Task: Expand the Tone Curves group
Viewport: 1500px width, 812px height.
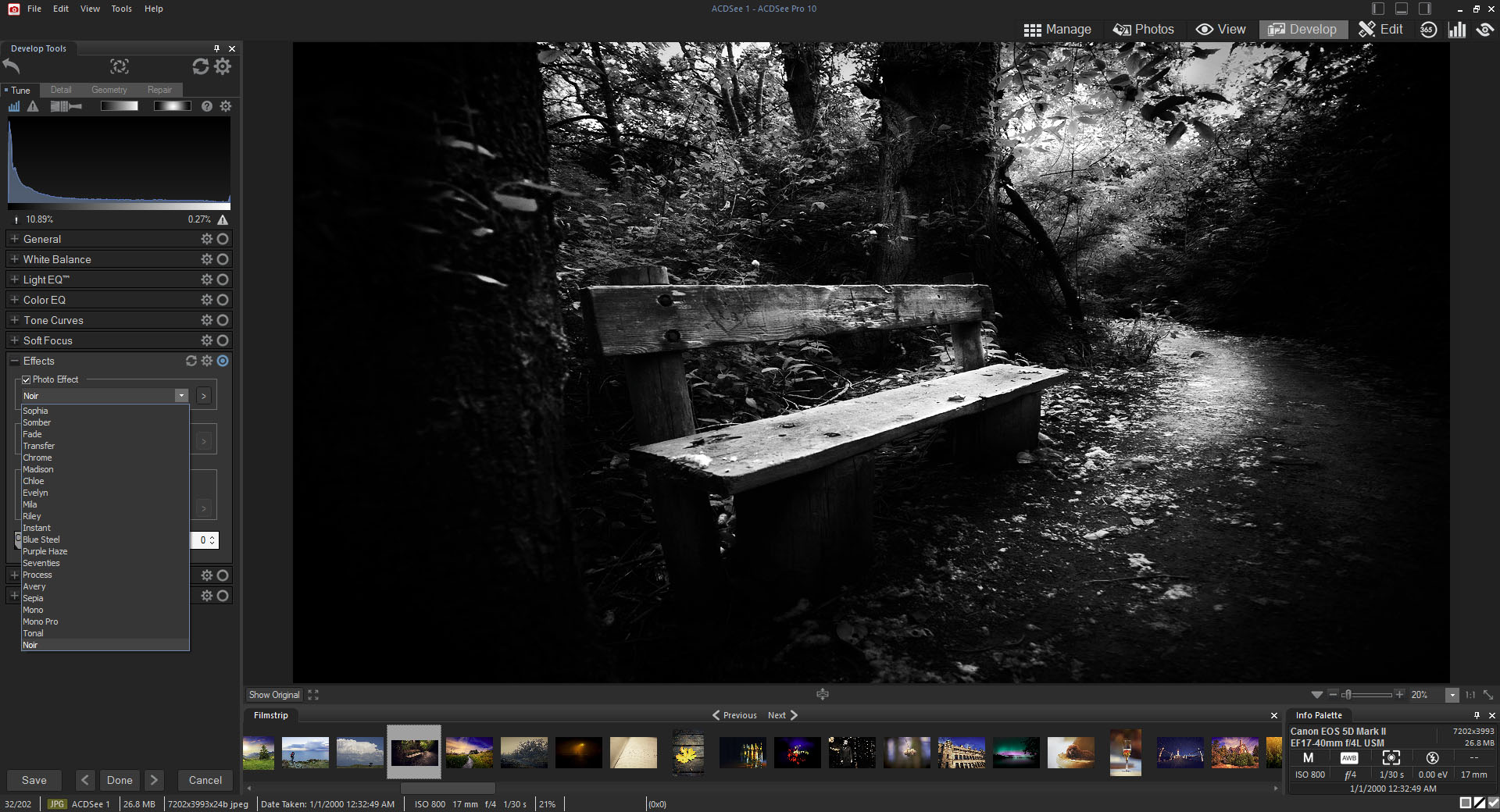Action: coord(14,320)
